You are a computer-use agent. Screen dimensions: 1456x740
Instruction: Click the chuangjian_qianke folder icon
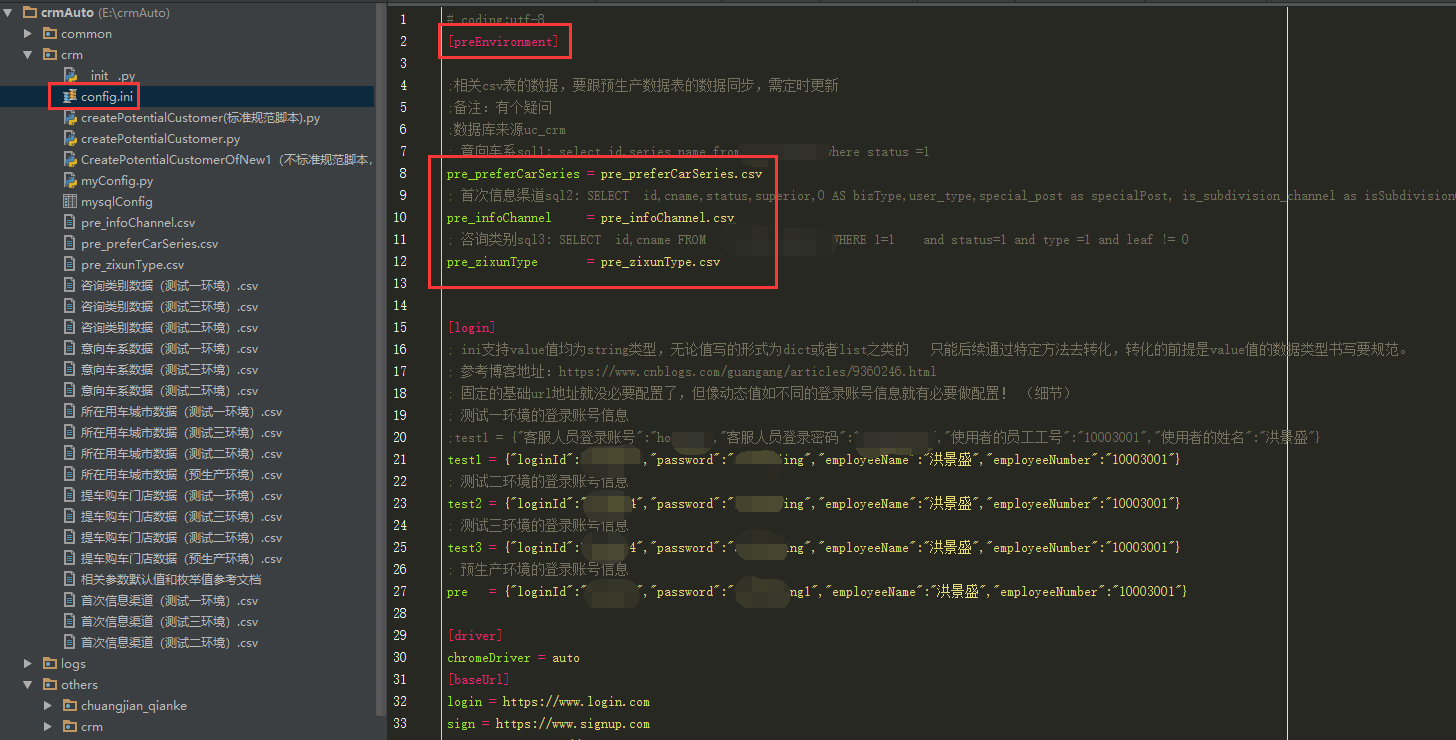click(x=70, y=706)
